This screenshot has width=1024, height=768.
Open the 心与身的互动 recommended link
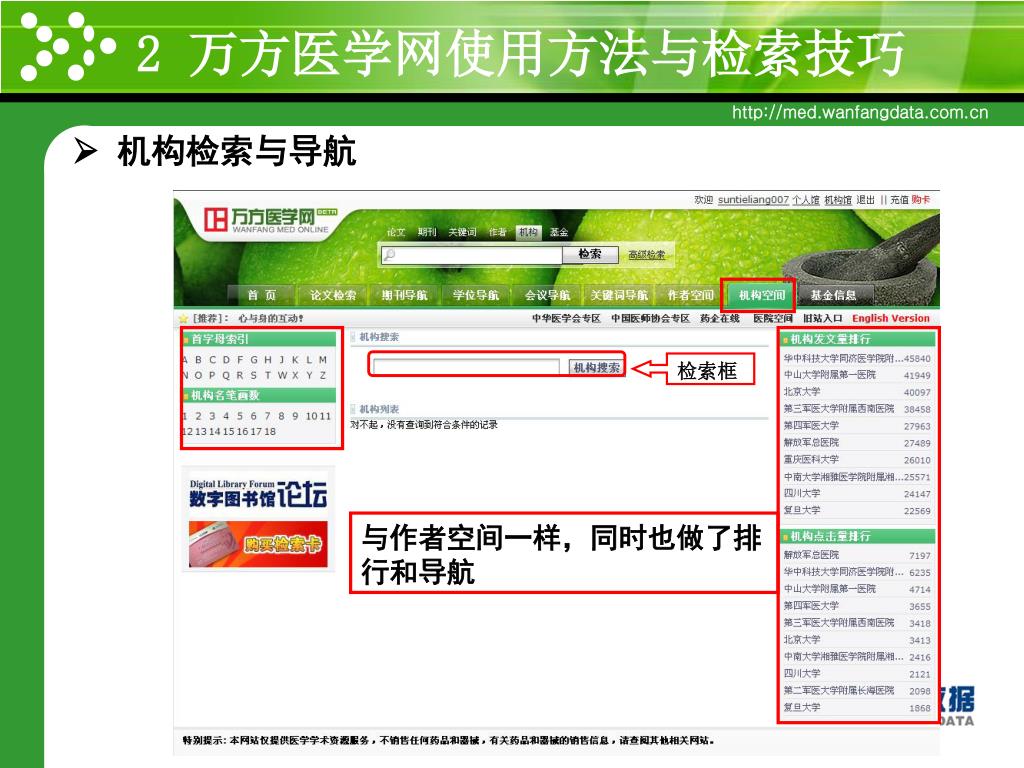click(270, 319)
